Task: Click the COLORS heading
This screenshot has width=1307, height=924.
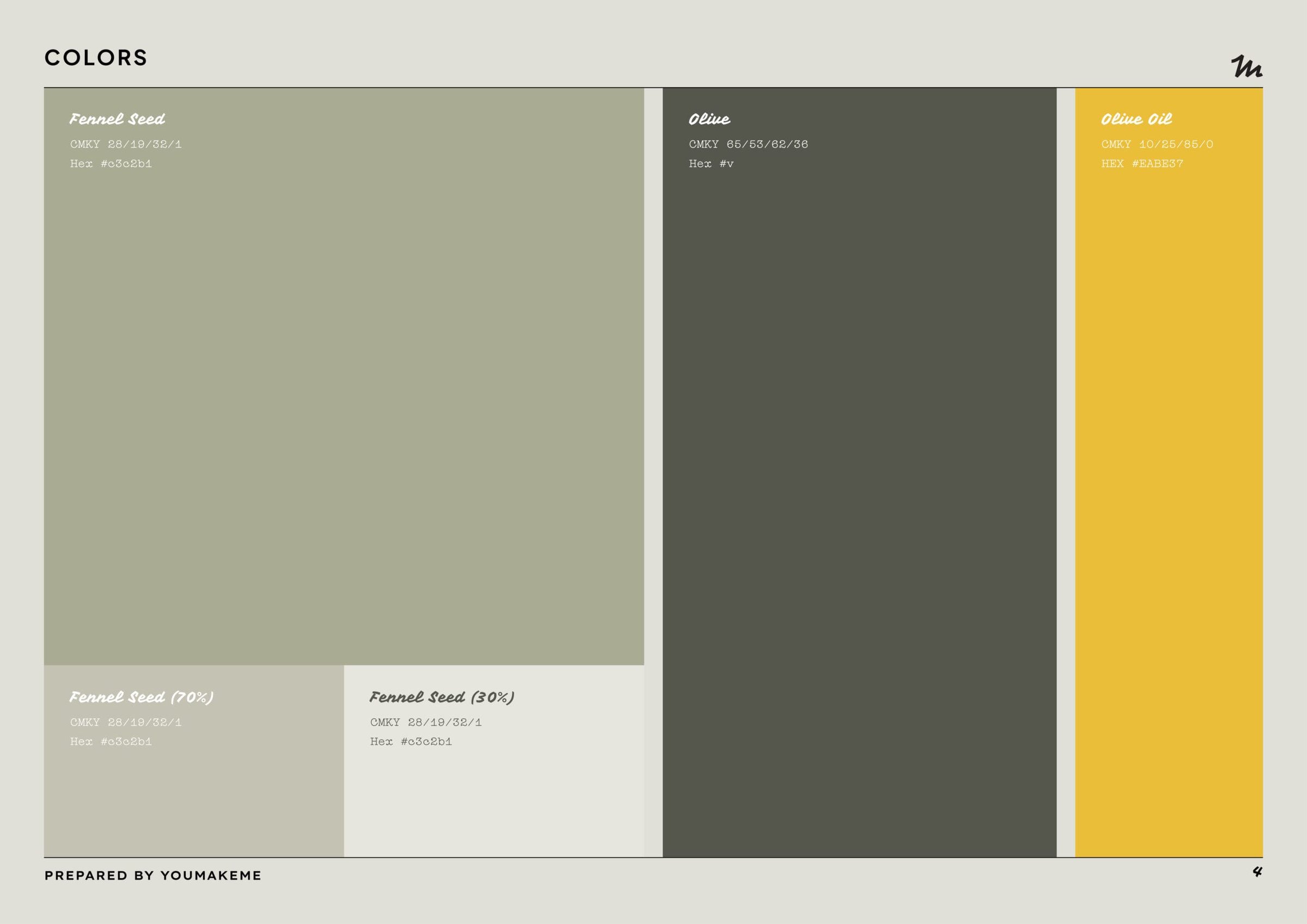Action: [96, 58]
